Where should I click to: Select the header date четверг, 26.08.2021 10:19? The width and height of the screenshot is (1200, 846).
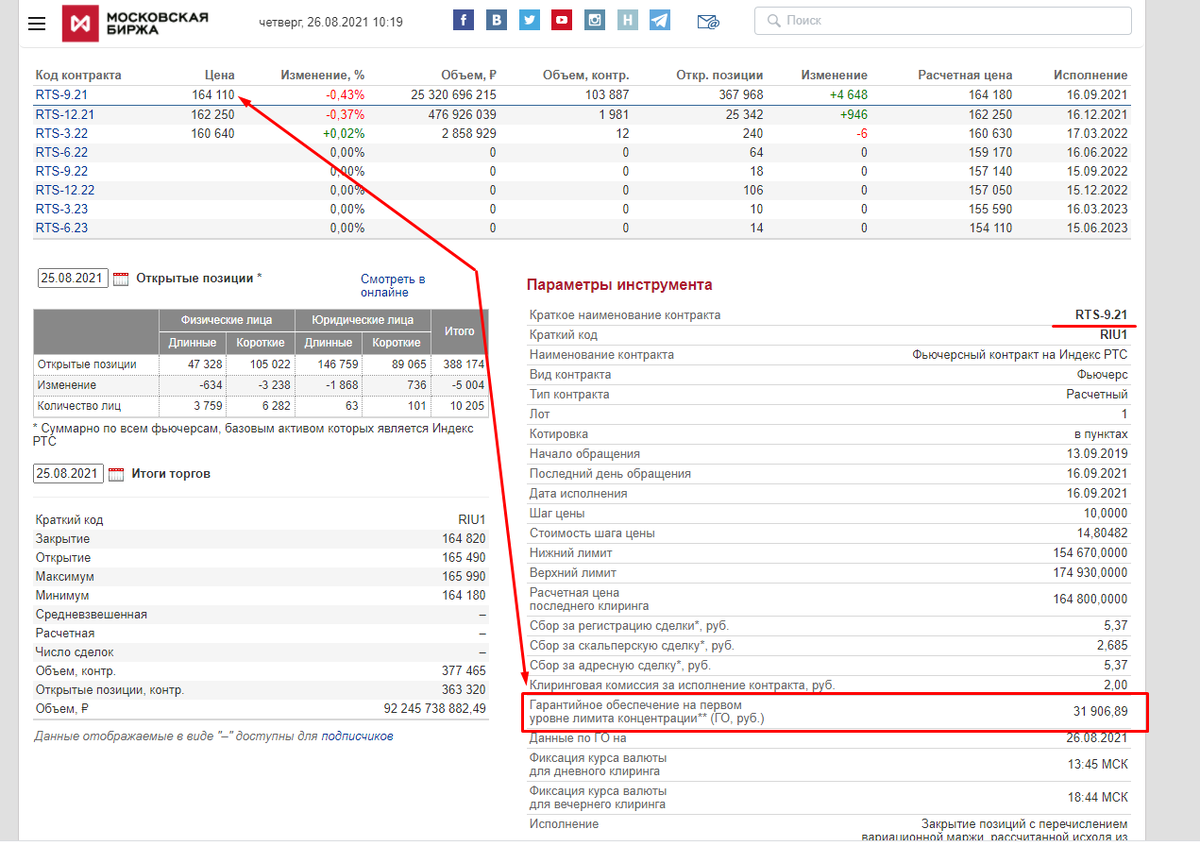tap(331, 22)
